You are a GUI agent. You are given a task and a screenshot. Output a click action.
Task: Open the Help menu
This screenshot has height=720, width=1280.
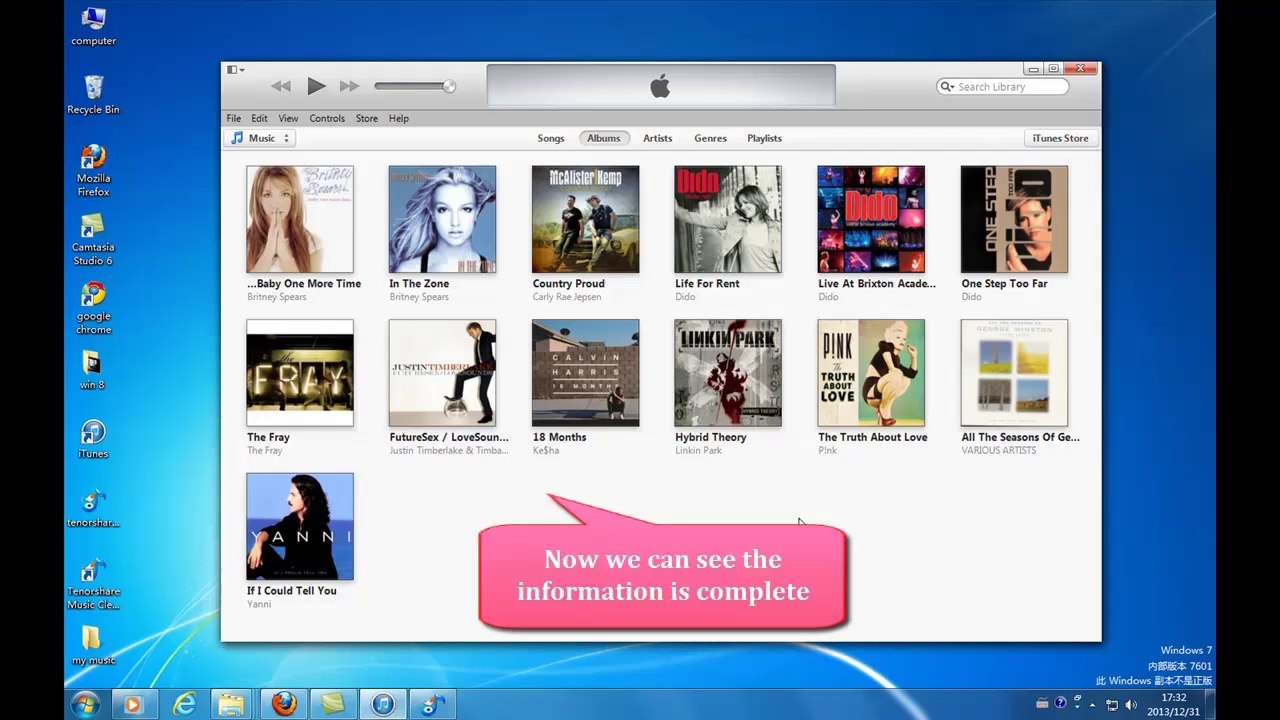[x=399, y=118]
